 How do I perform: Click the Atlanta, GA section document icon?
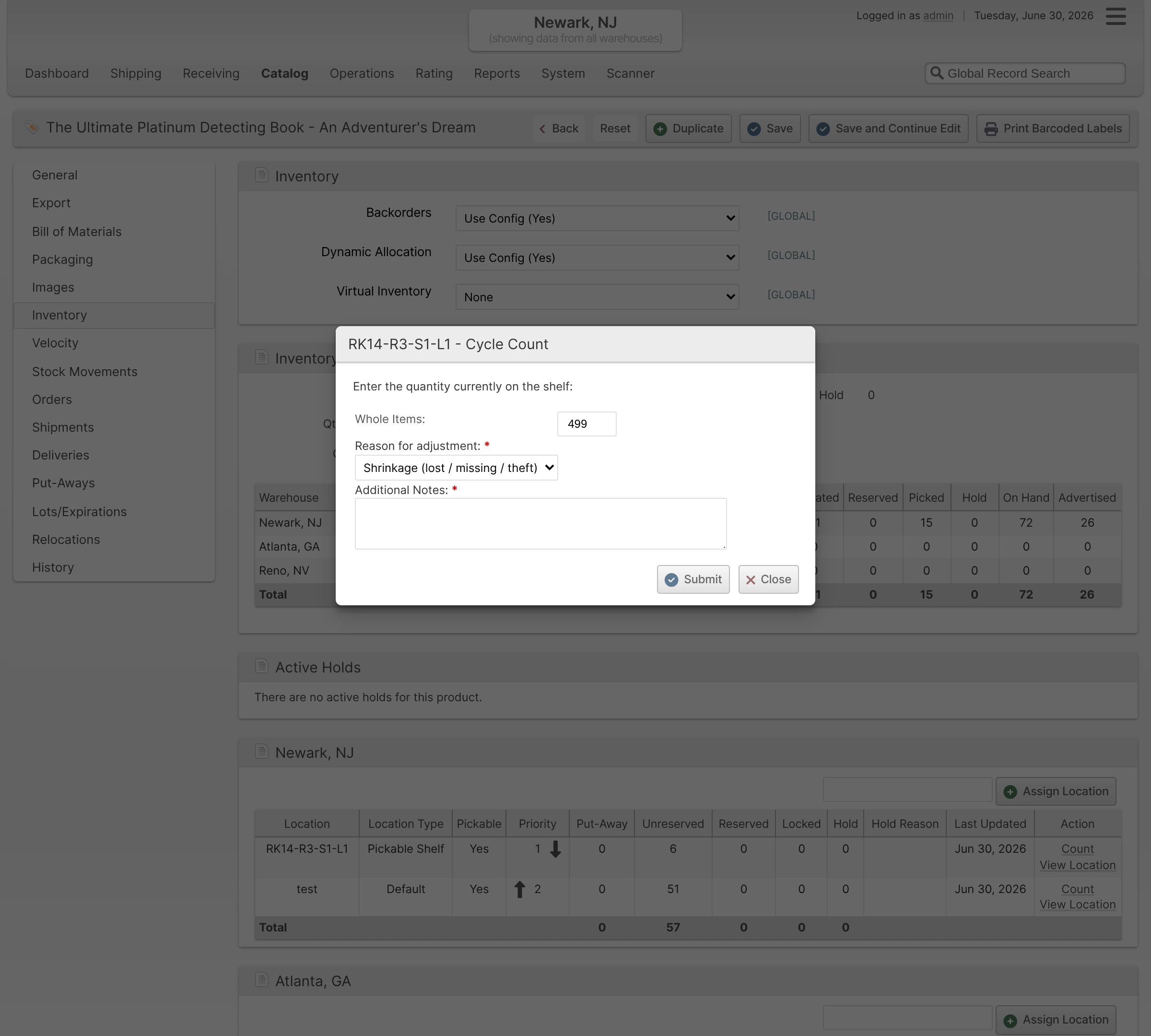(x=262, y=980)
